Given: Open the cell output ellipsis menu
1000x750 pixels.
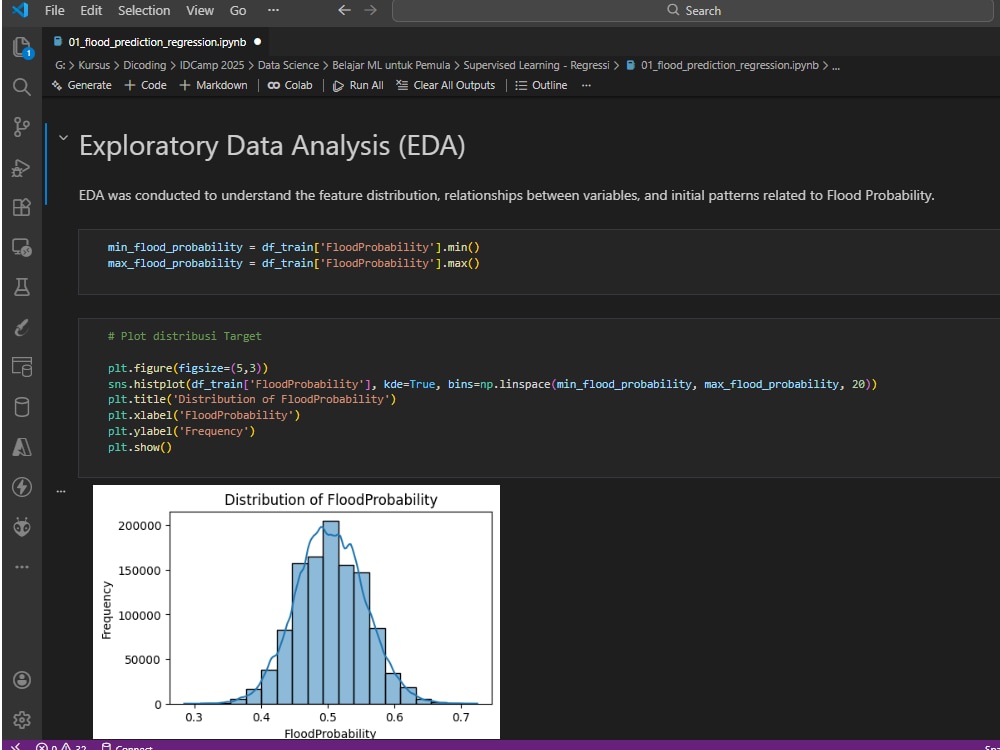Looking at the screenshot, I should pyautogui.click(x=61, y=491).
